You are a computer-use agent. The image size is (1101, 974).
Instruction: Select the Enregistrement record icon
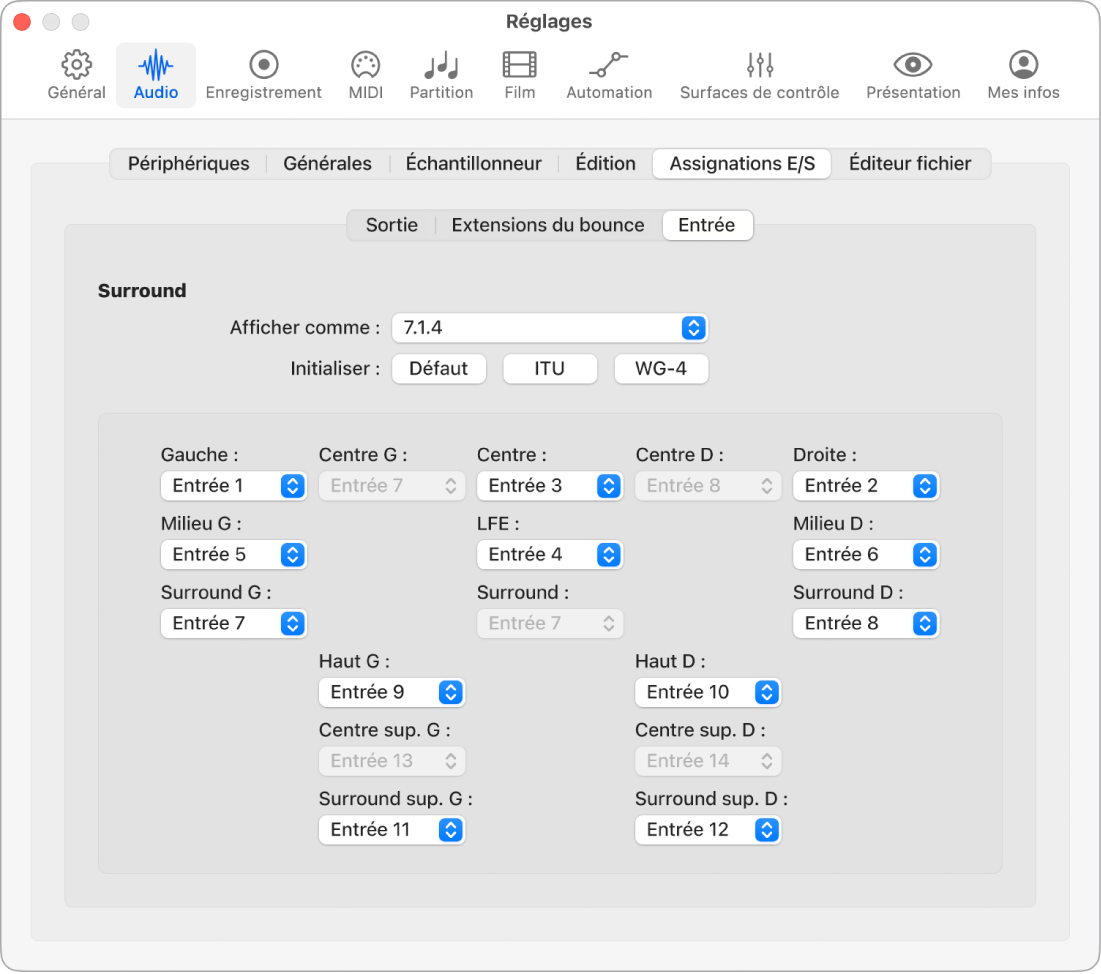[264, 65]
